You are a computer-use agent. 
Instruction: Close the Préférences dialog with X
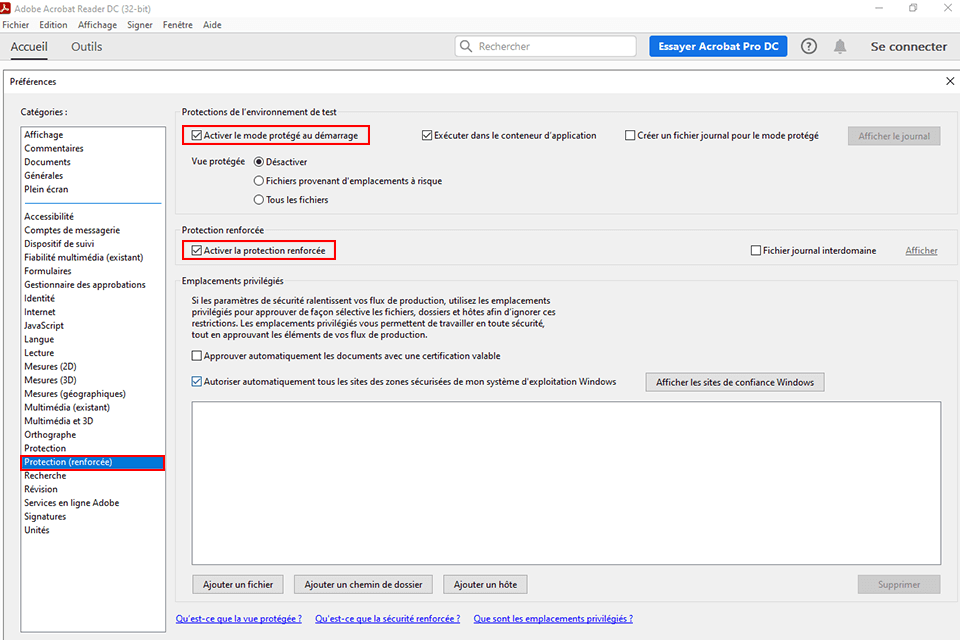[950, 81]
